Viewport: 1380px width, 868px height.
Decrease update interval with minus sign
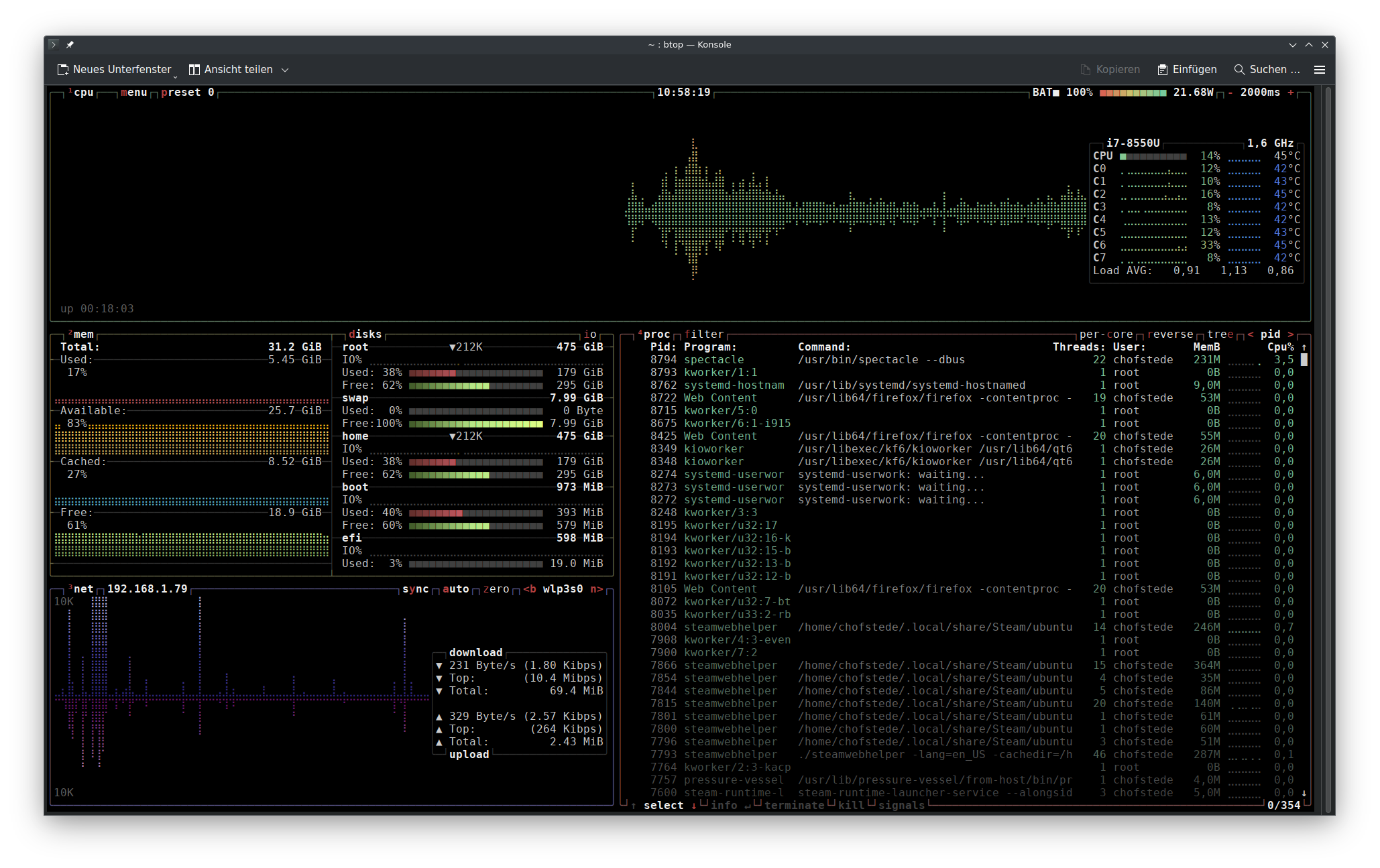coord(1230,92)
